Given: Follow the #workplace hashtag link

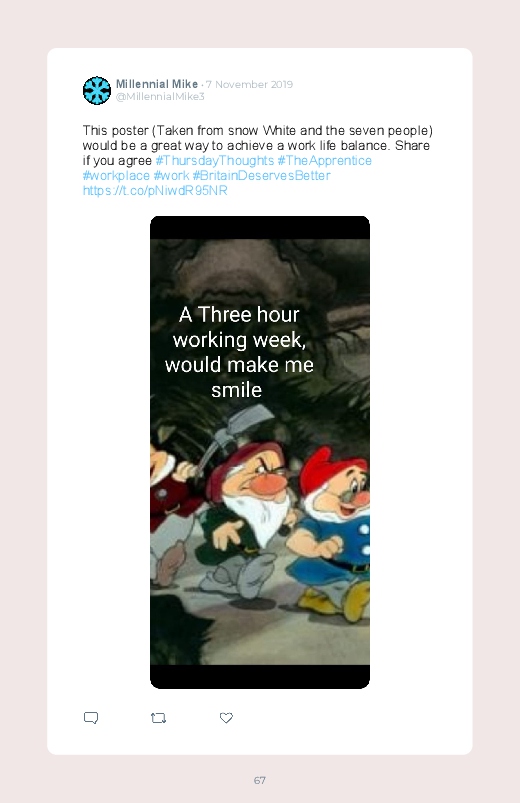Looking at the screenshot, I should (x=116, y=176).
